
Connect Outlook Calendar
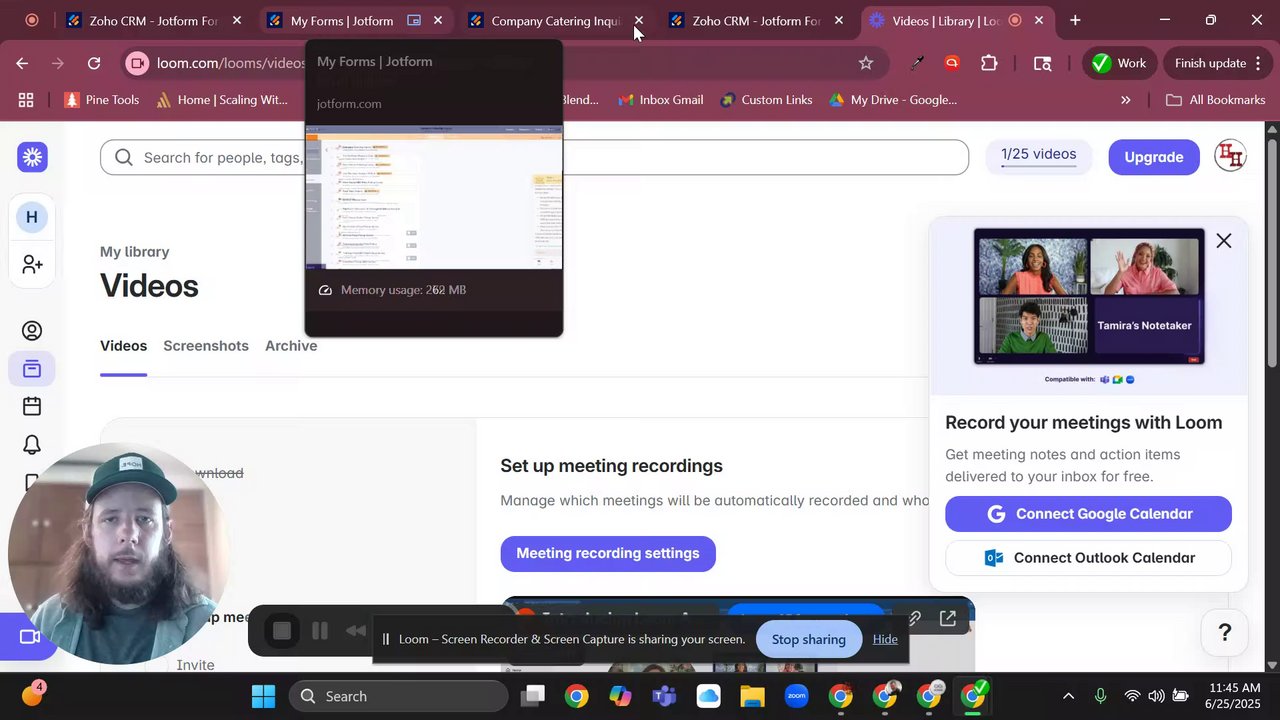(1088, 558)
